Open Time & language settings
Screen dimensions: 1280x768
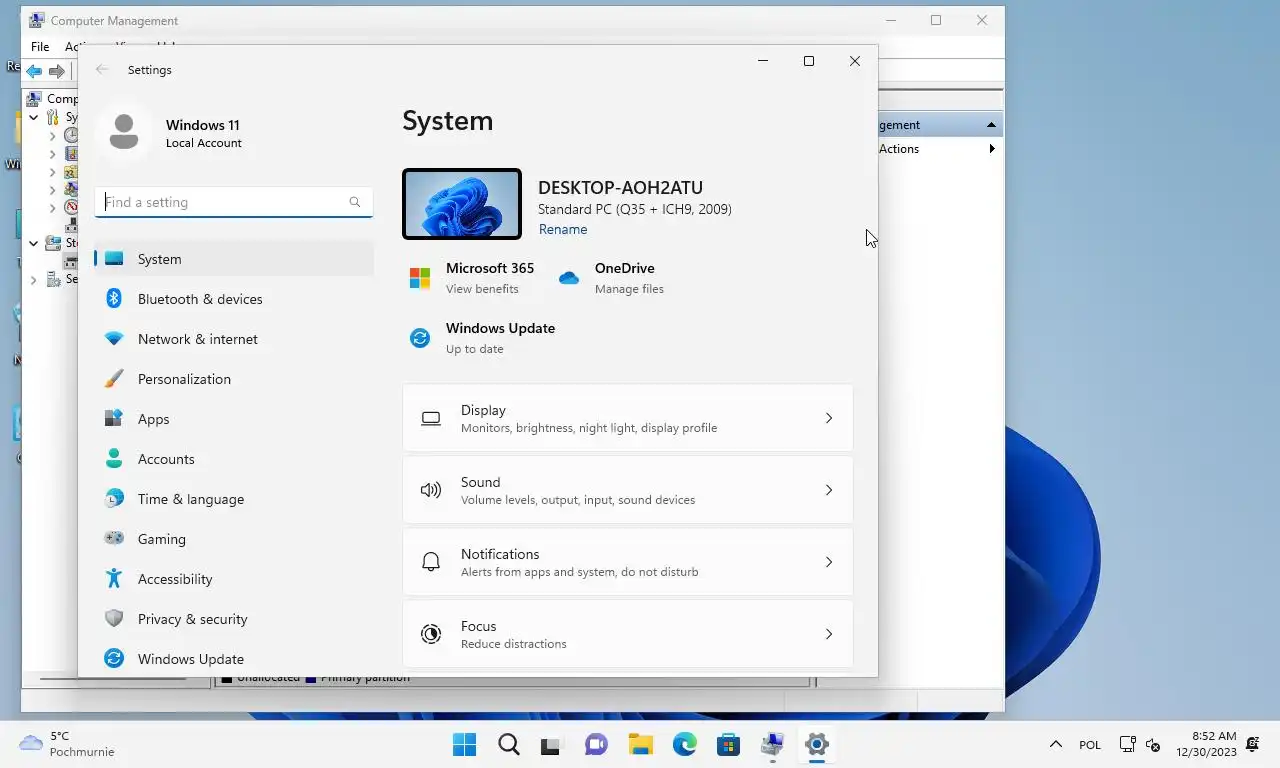tap(234, 499)
